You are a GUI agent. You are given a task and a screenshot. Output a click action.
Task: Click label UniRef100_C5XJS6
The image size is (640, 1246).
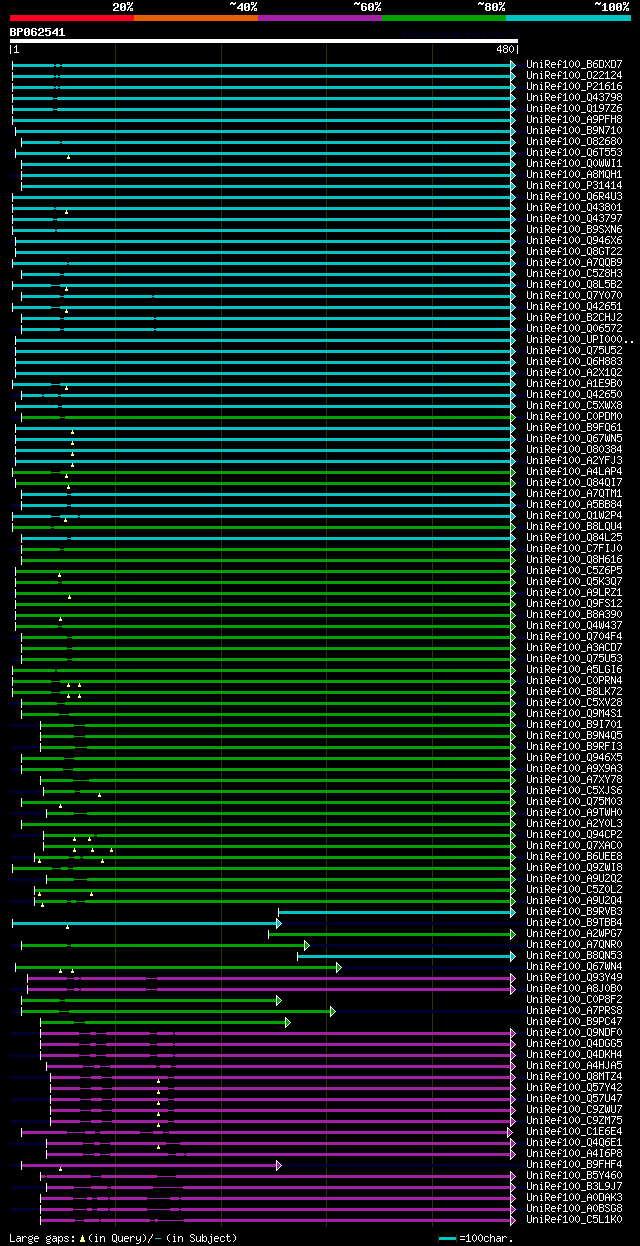(x=576, y=790)
